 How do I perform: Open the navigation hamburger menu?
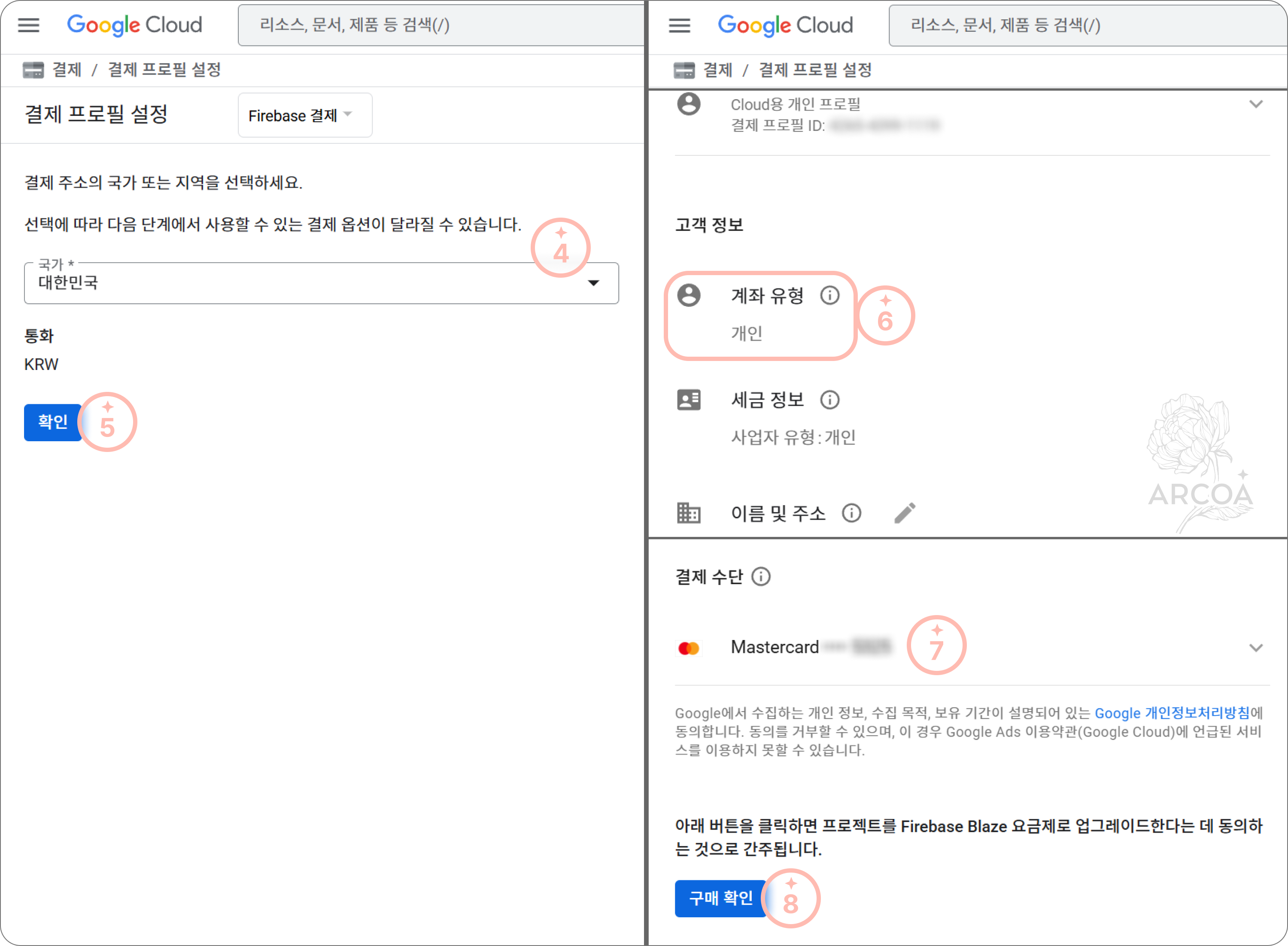pos(28,25)
